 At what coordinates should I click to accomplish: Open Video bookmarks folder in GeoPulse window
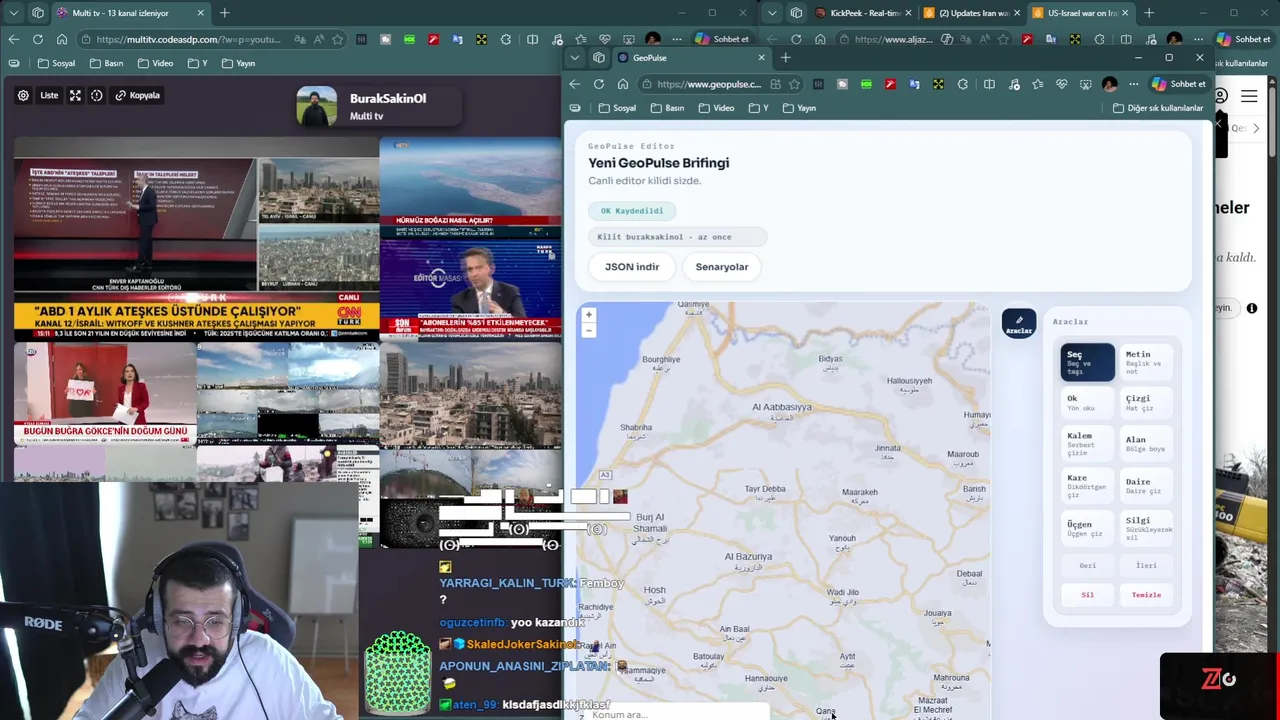[716, 108]
